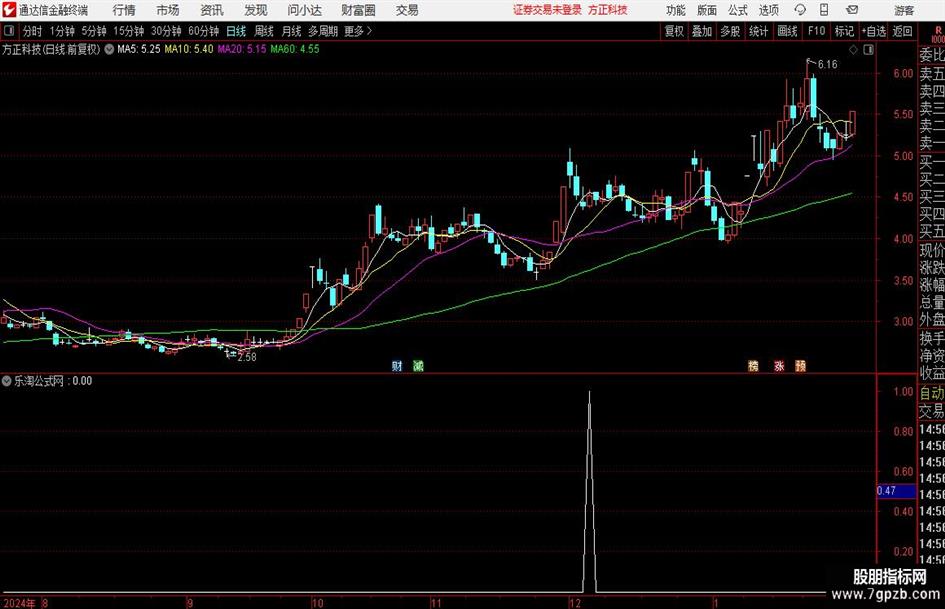The image size is (945, 609).
Task: Toggle the side panel icon at chart corner
Action: pos(868,49)
